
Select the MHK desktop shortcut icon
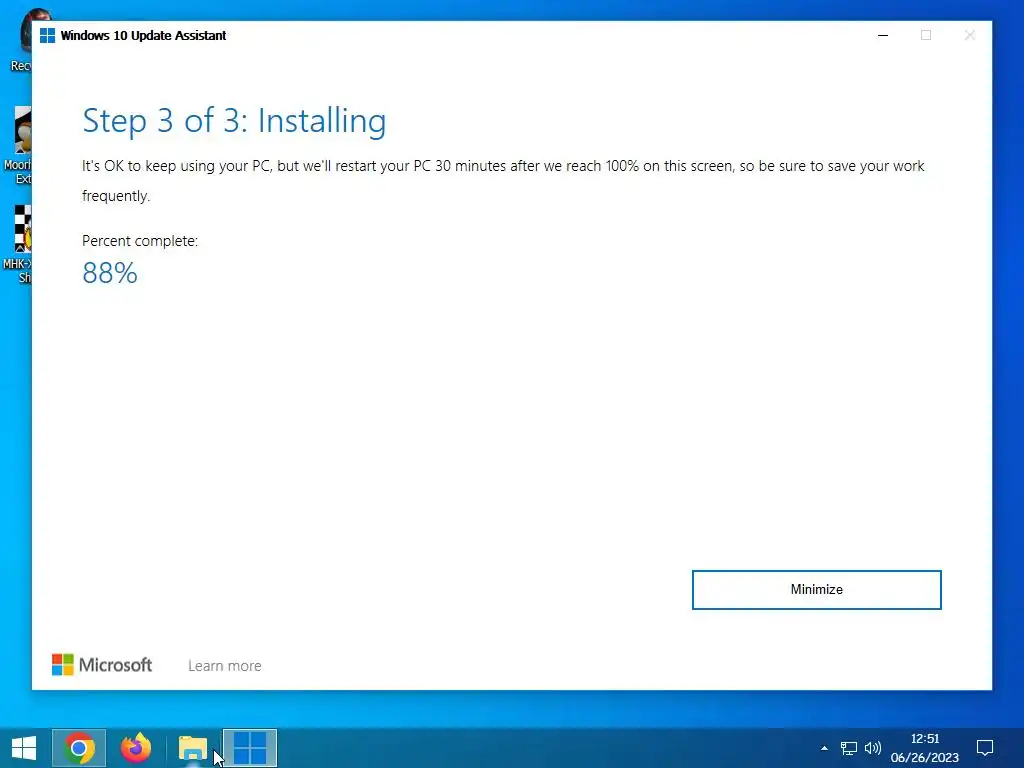[x=20, y=244]
